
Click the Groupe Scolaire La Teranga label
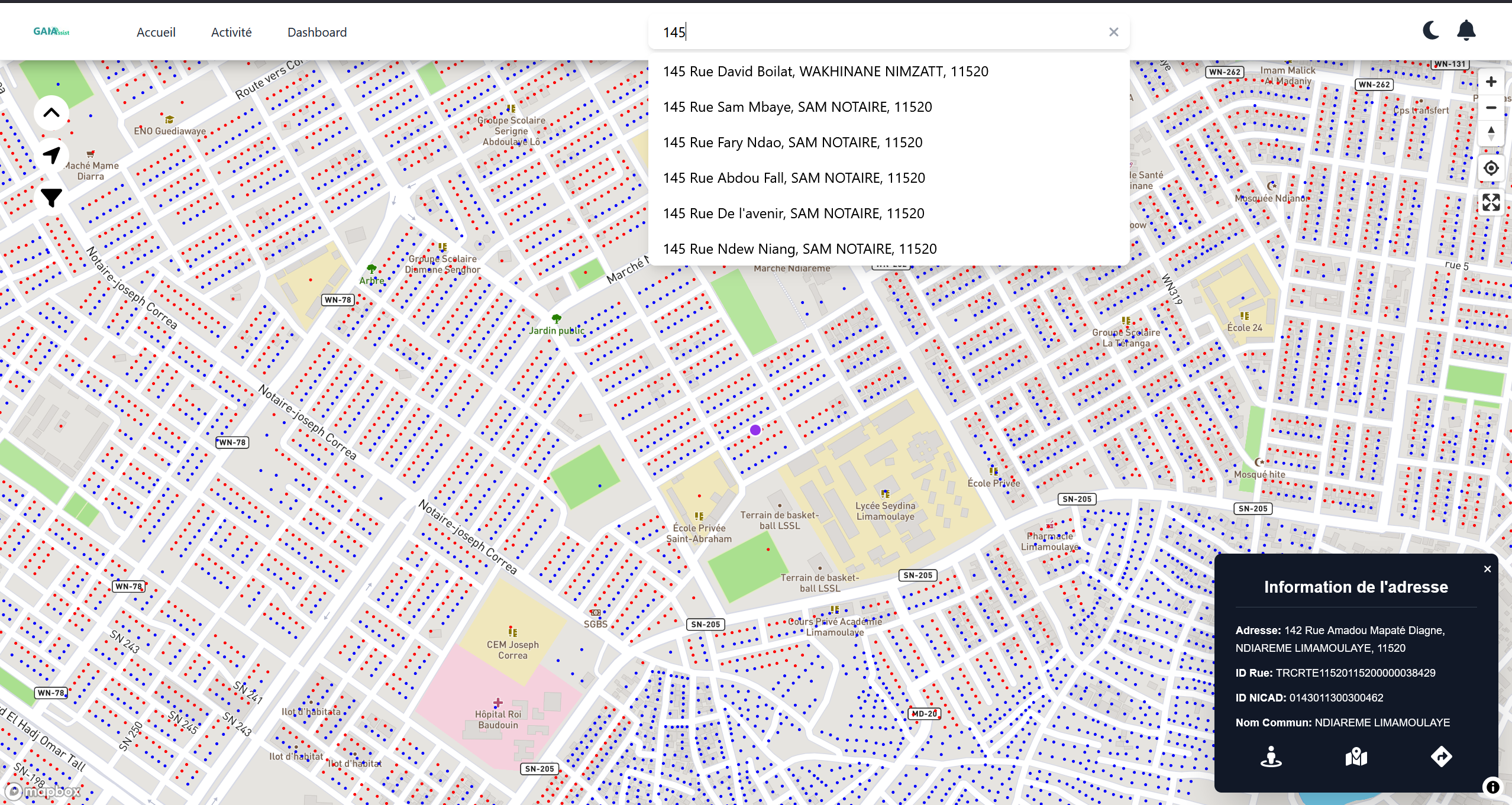[1126, 338]
